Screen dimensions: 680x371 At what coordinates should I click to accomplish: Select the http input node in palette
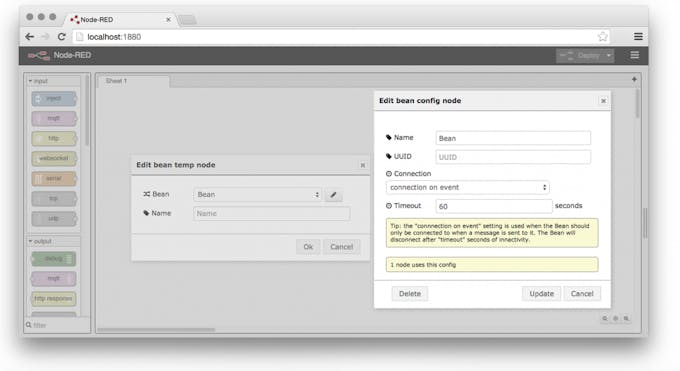[54, 138]
